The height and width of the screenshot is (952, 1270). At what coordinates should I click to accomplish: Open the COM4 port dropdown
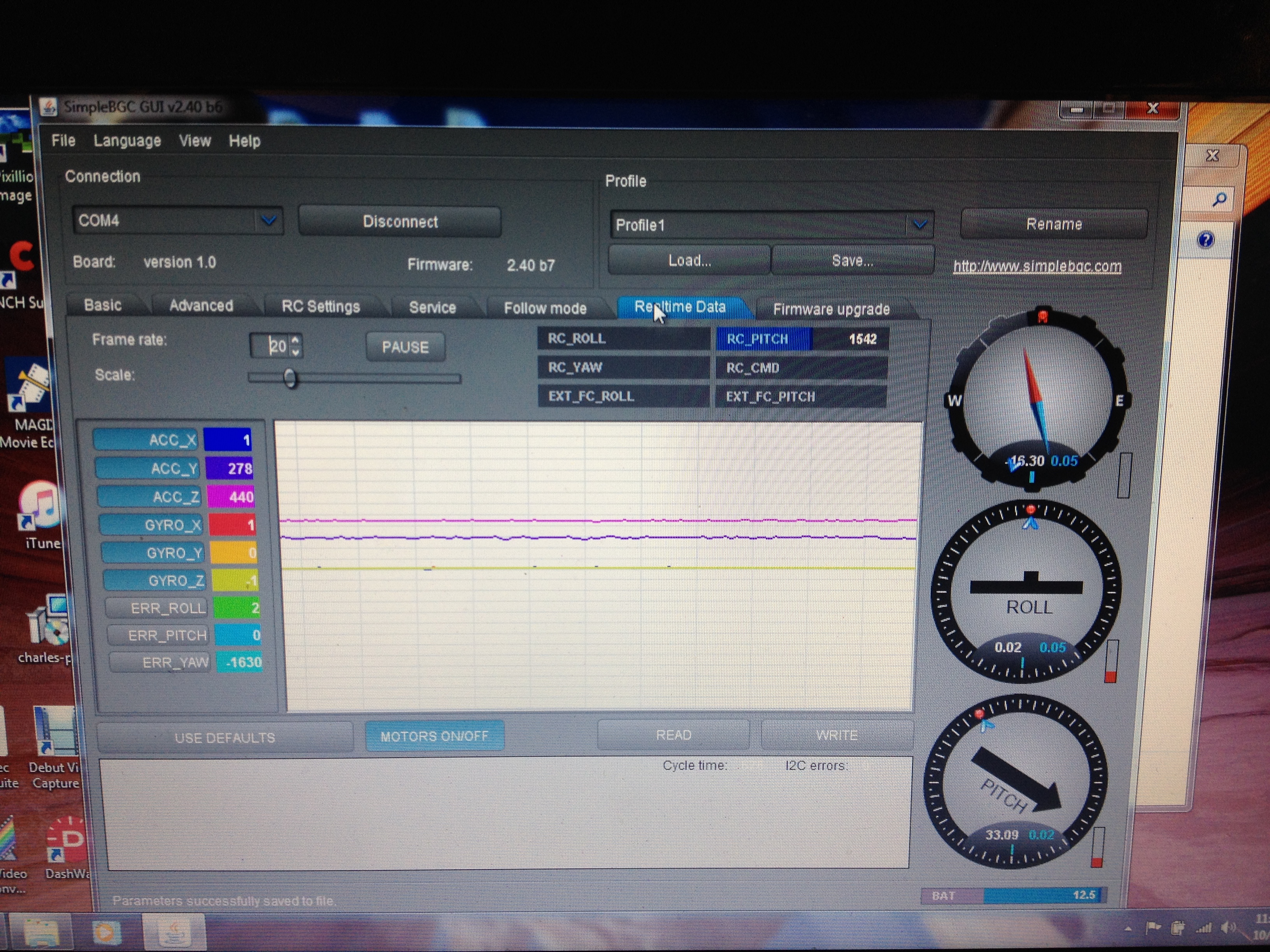(x=268, y=220)
